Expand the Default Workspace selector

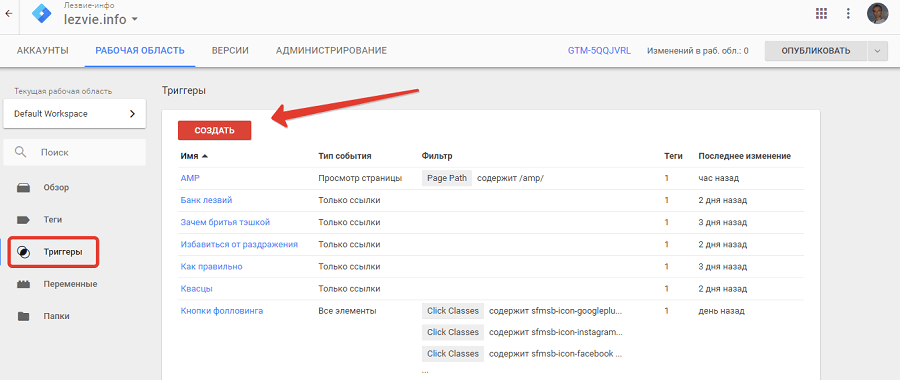(75, 114)
